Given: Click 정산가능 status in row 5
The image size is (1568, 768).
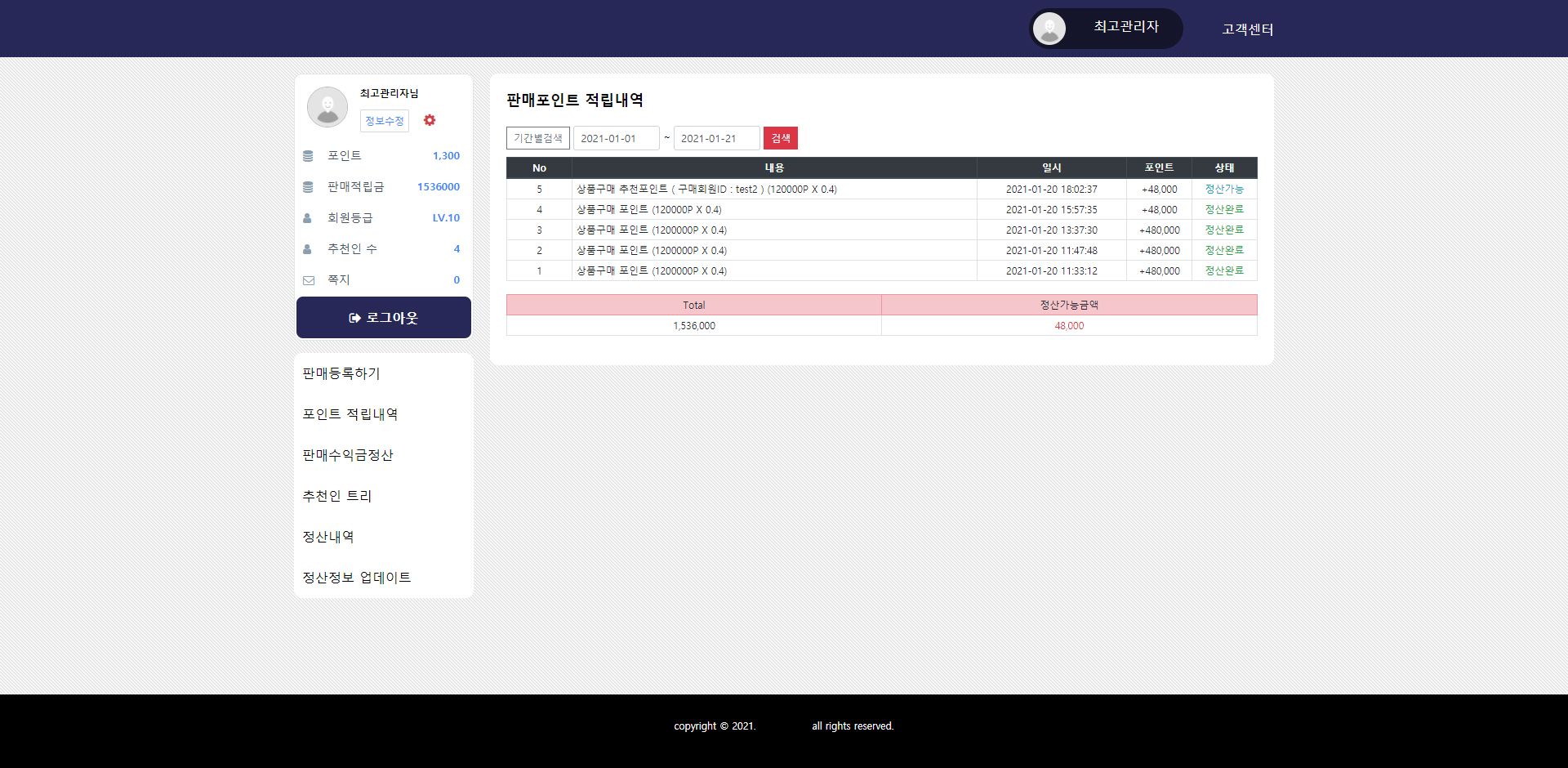Looking at the screenshot, I should point(1224,189).
